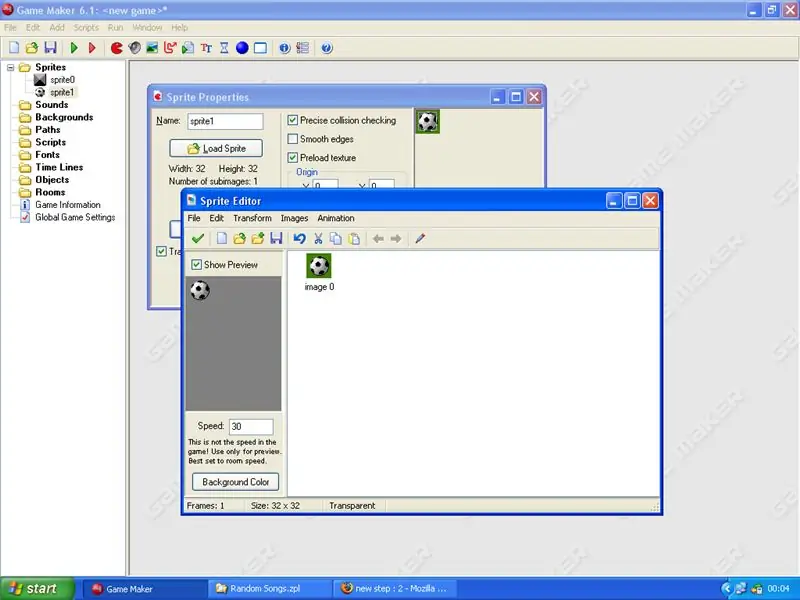The width and height of the screenshot is (800, 600).
Task: Add a sound via speaker icon
Action: tap(135, 48)
